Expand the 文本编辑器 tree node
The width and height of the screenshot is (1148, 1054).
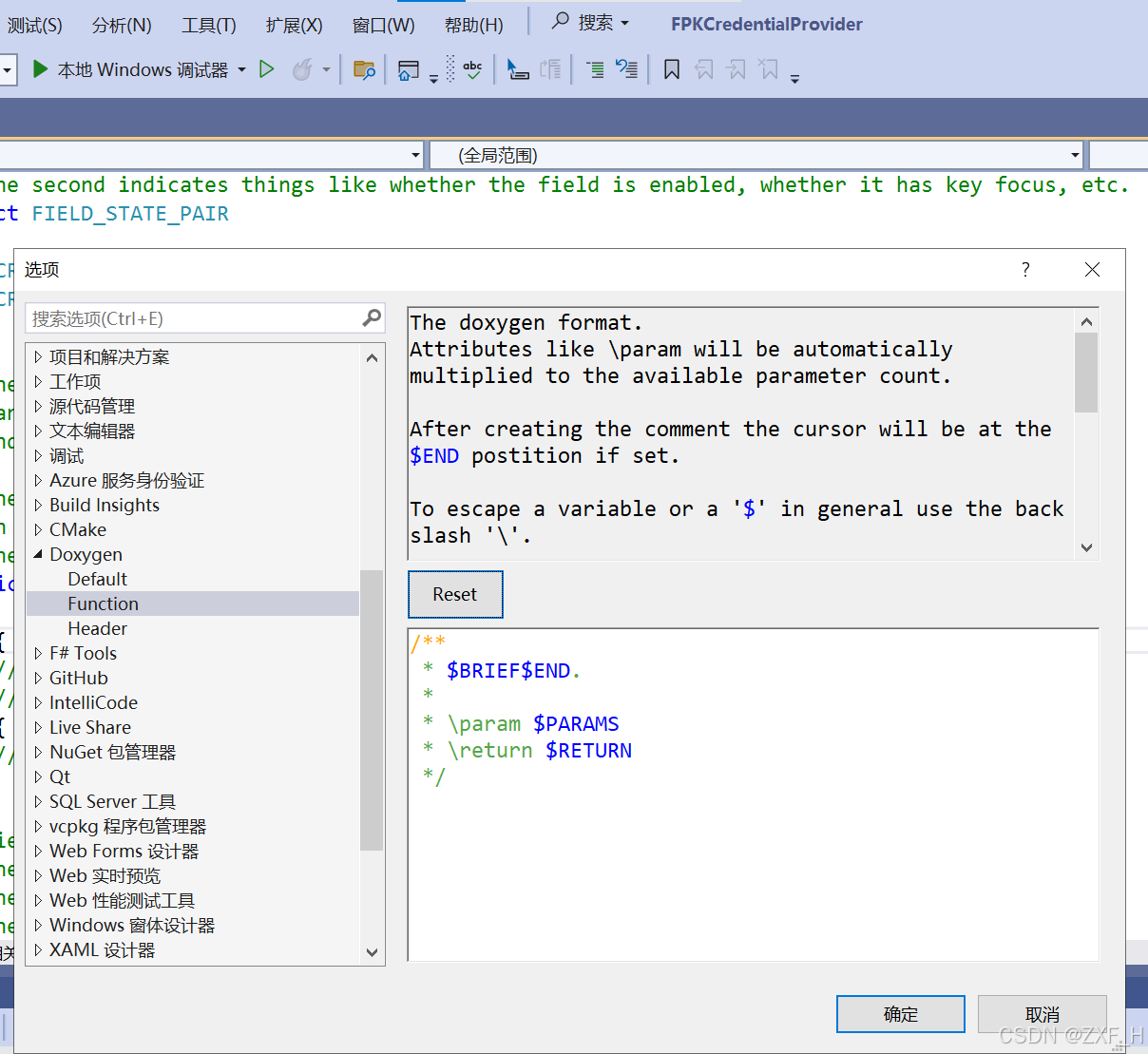click(38, 431)
